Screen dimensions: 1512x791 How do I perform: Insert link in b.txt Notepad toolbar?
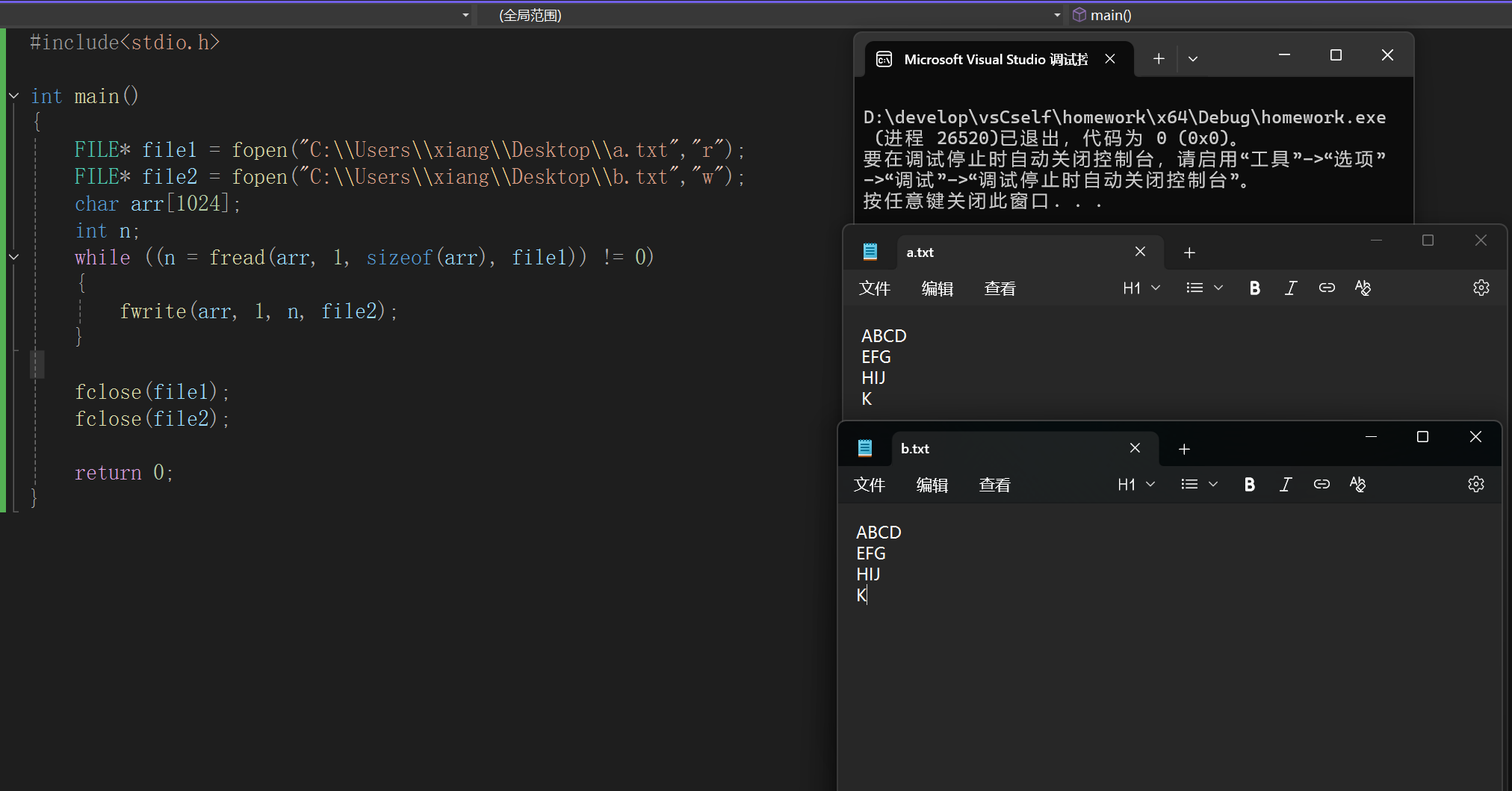(x=1322, y=484)
